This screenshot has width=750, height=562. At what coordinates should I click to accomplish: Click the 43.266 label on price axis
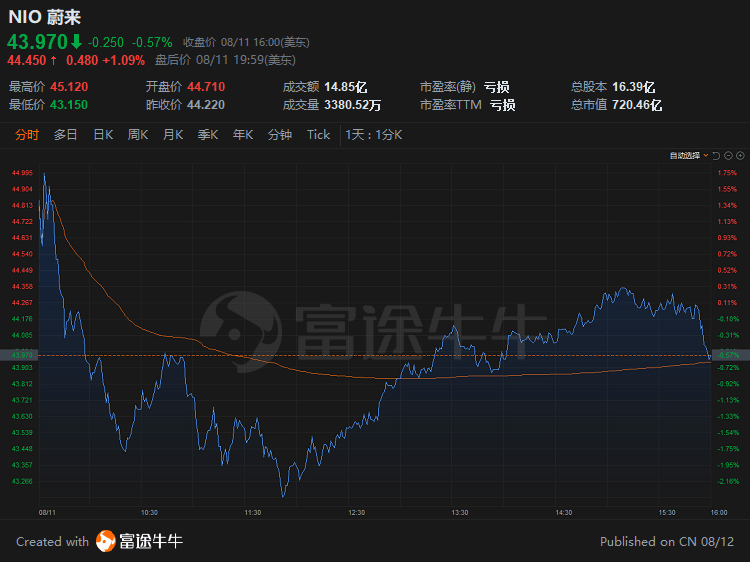coord(22,481)
